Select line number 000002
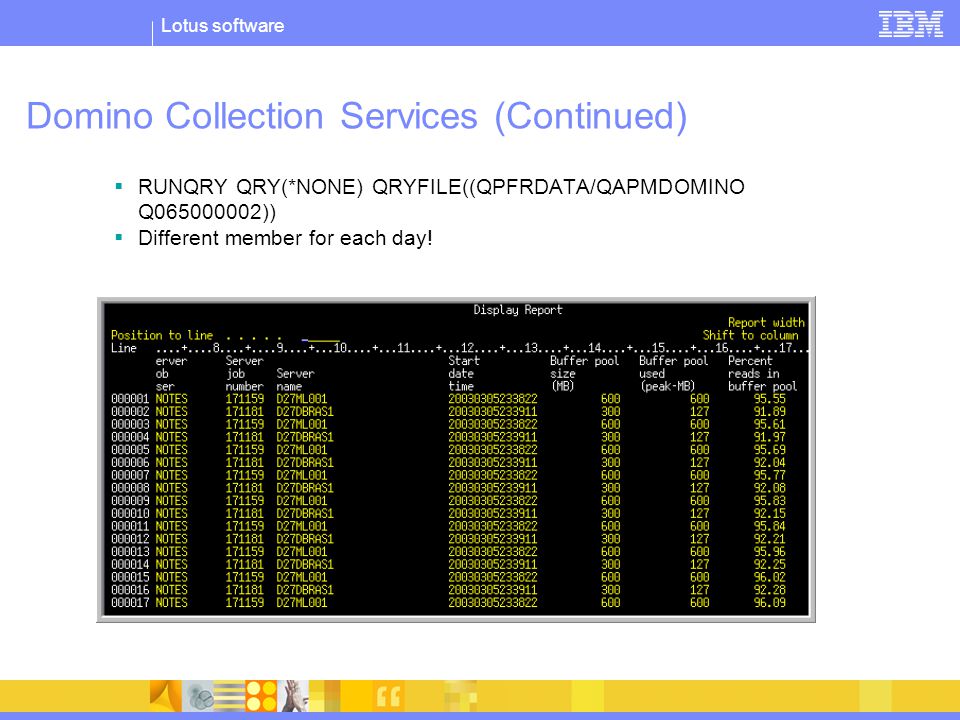This screenshot has width=960, height=720. pyautogui.click(x=130, y=412)
